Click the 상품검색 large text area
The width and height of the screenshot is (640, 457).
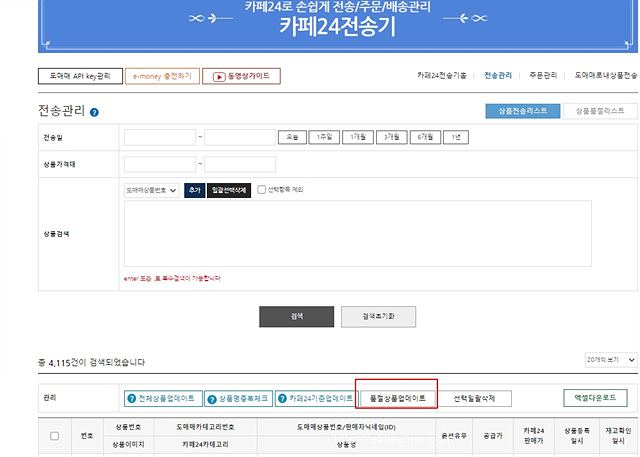pos(358,233)
